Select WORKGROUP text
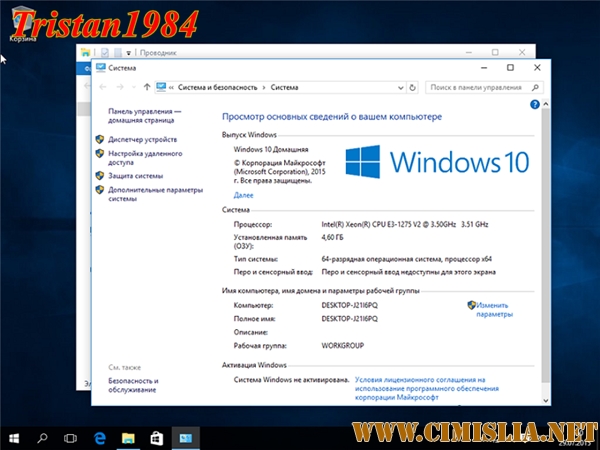Screen dimensions: 600x450 pos(342,346)
